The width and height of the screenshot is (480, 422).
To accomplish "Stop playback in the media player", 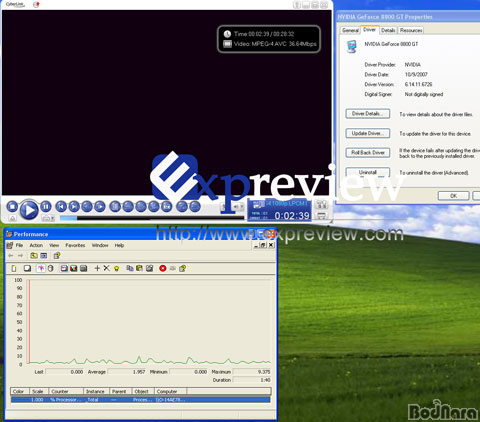I will click(12, 207).
